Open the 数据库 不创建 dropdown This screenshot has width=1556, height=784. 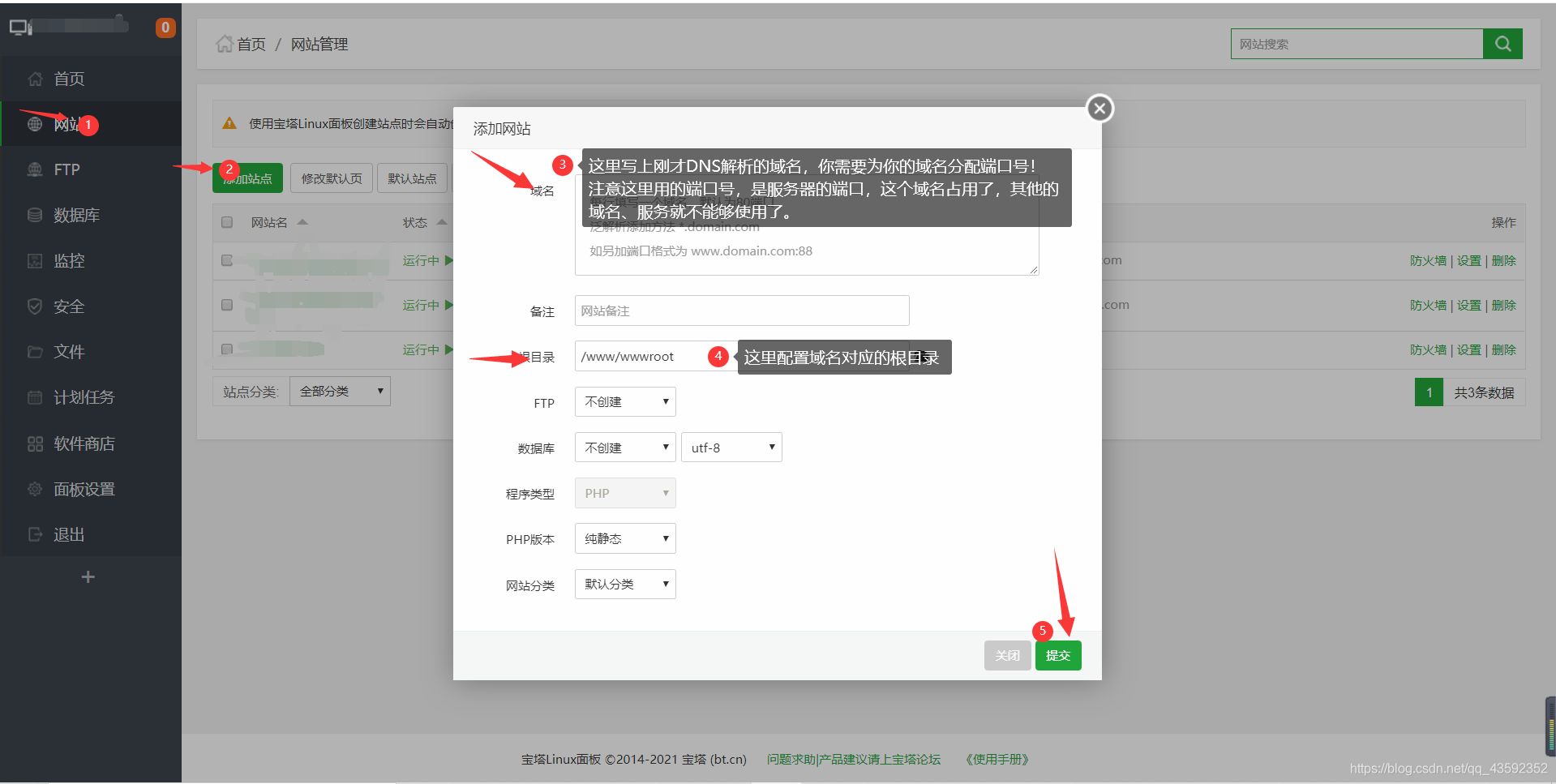(625, 448)
